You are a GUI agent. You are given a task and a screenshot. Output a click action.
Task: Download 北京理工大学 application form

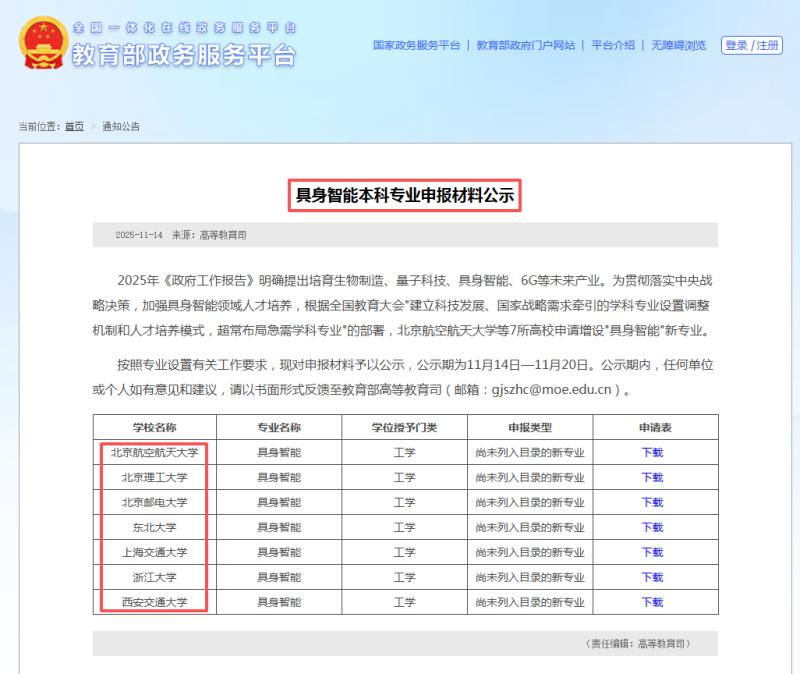pyautogui.click(x=652, y=478)
